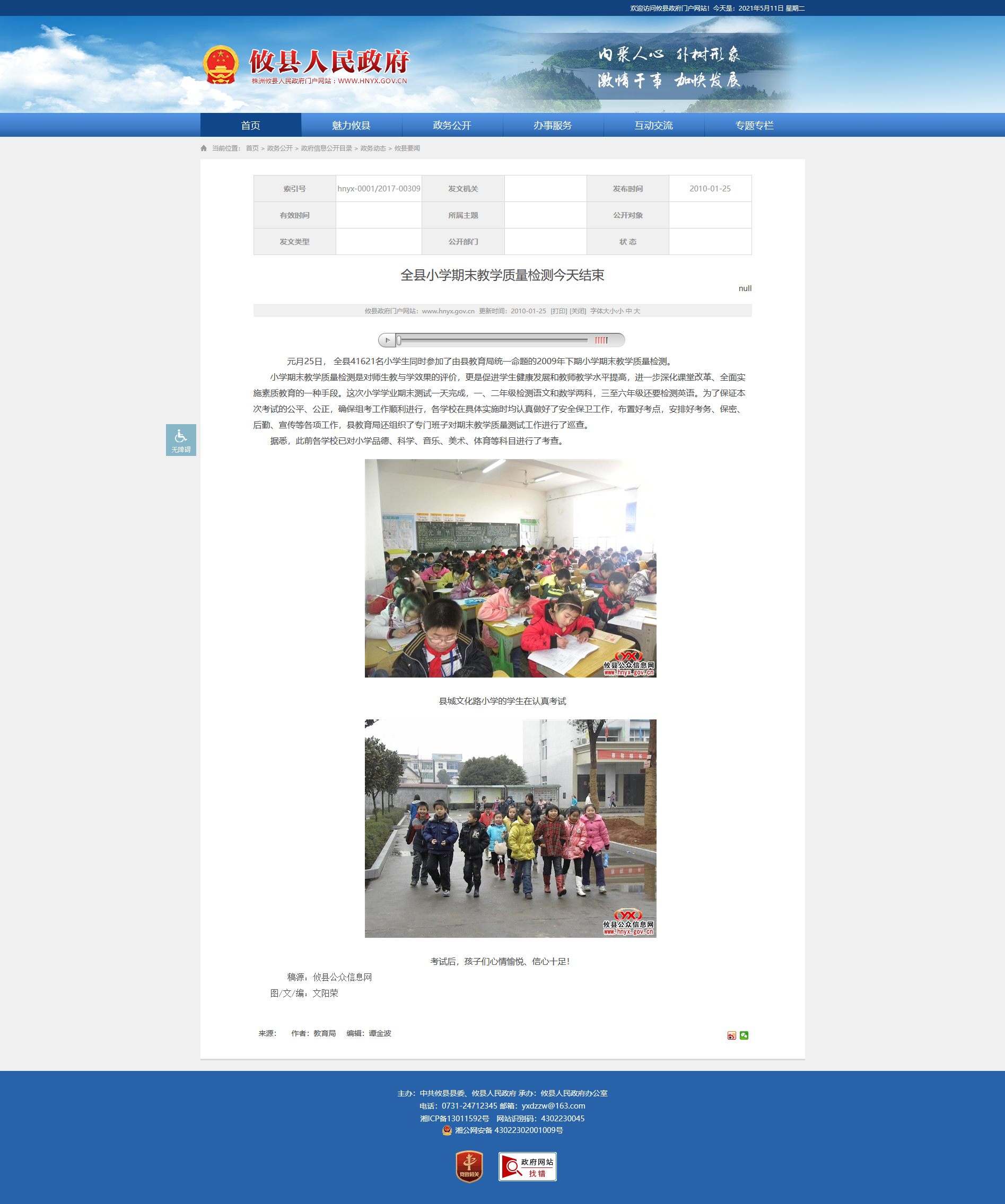The height and width of the screenshot is (1204, 1005).
Task: Share article via Weibo icon
Action: [731, 1035]
